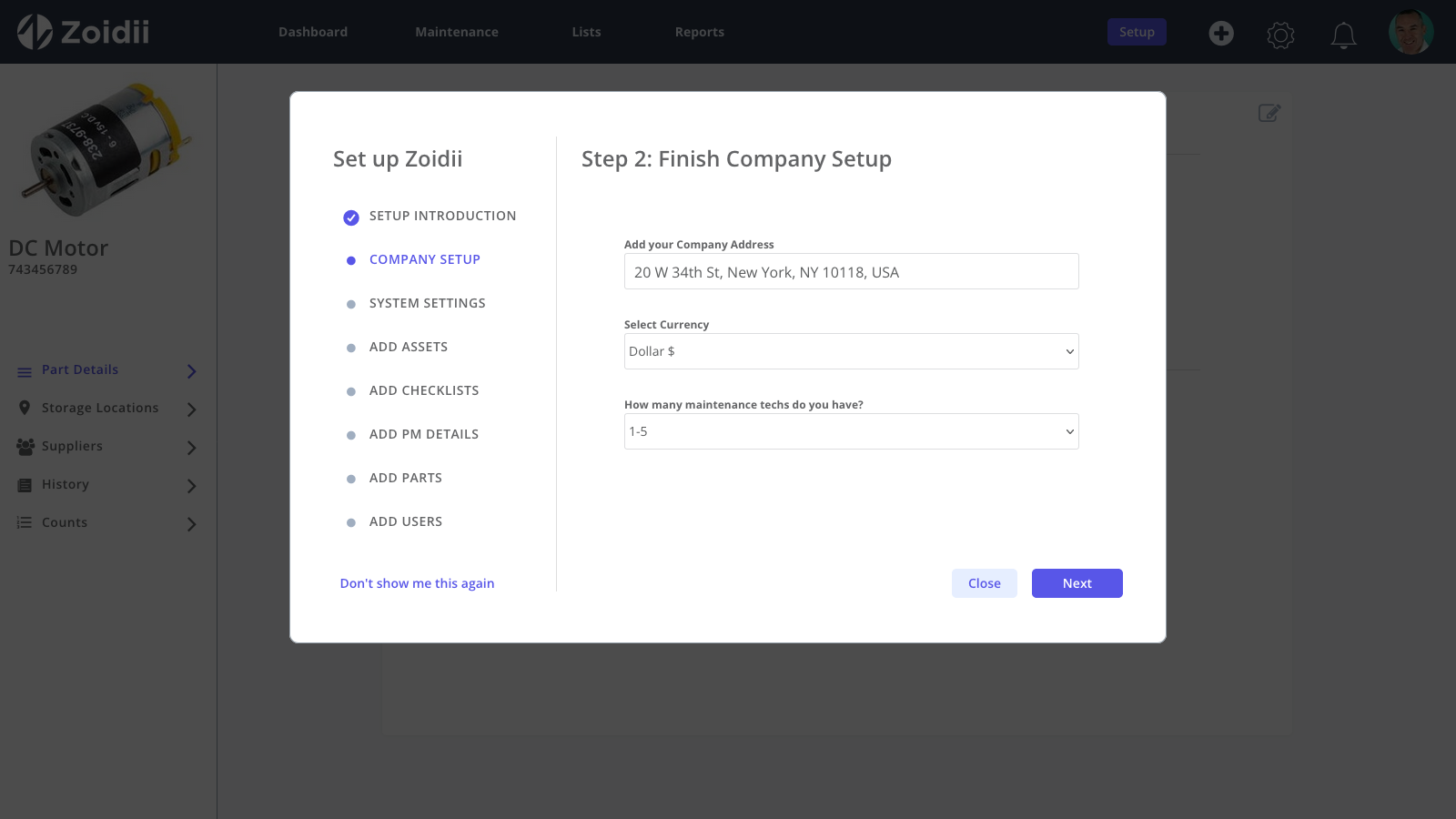The image size is (1456, 819).
Task: Jump to the System Settings step
Action: coord(428,303)
